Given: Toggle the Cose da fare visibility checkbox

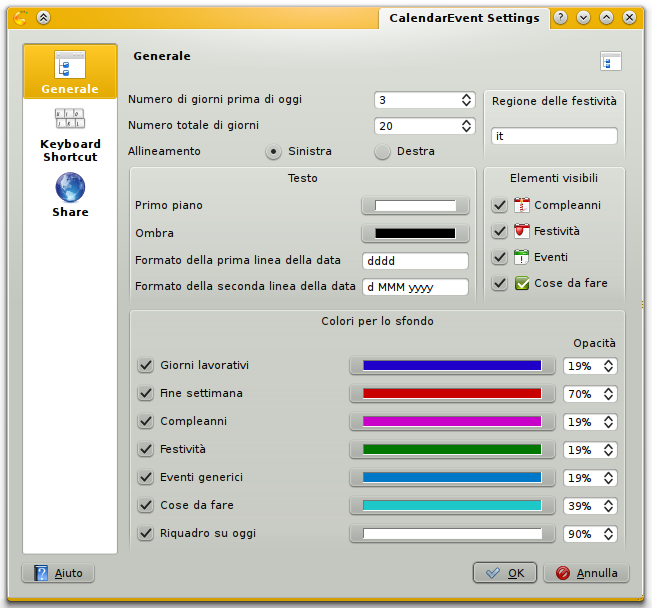Looking at the screenshot, I should 499,283.
